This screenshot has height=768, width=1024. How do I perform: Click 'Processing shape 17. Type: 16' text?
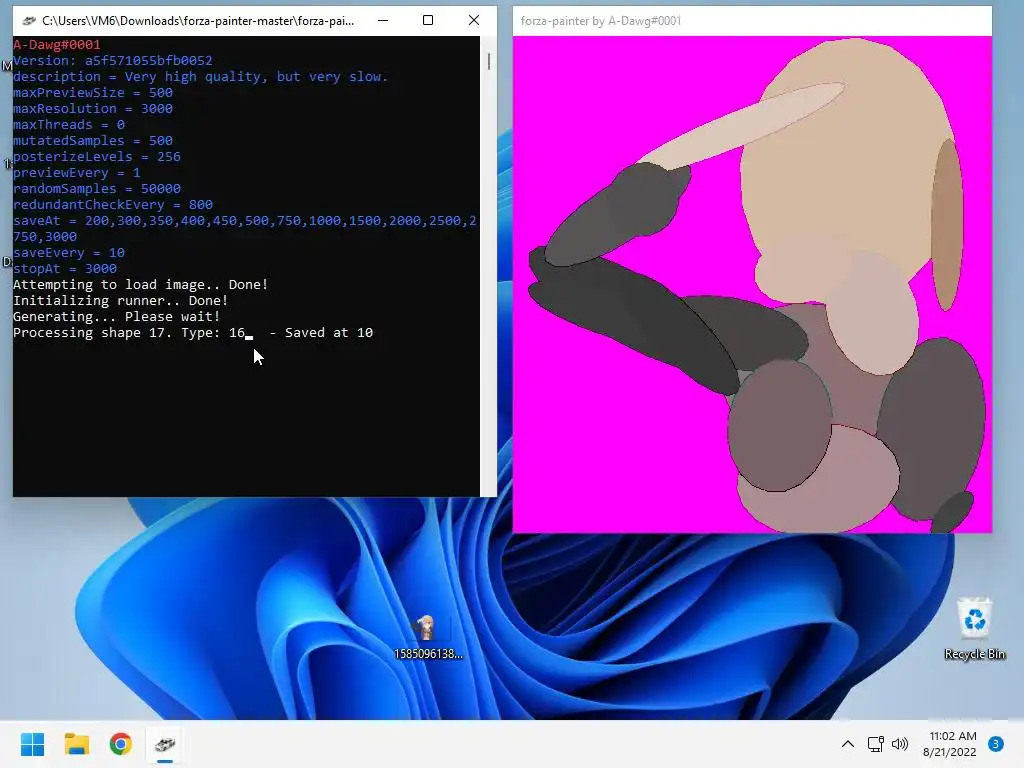point(129,332)
